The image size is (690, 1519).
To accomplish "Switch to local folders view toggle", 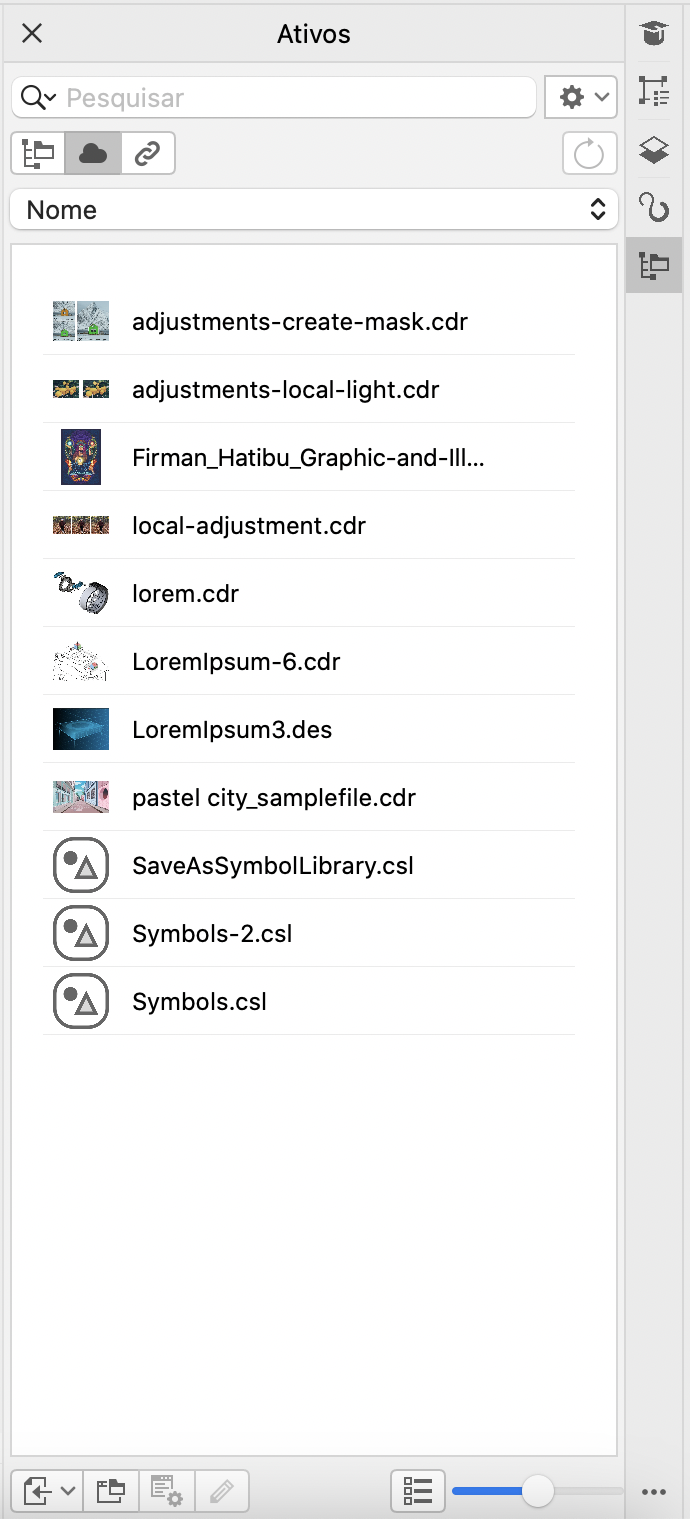I will point(38,154).
